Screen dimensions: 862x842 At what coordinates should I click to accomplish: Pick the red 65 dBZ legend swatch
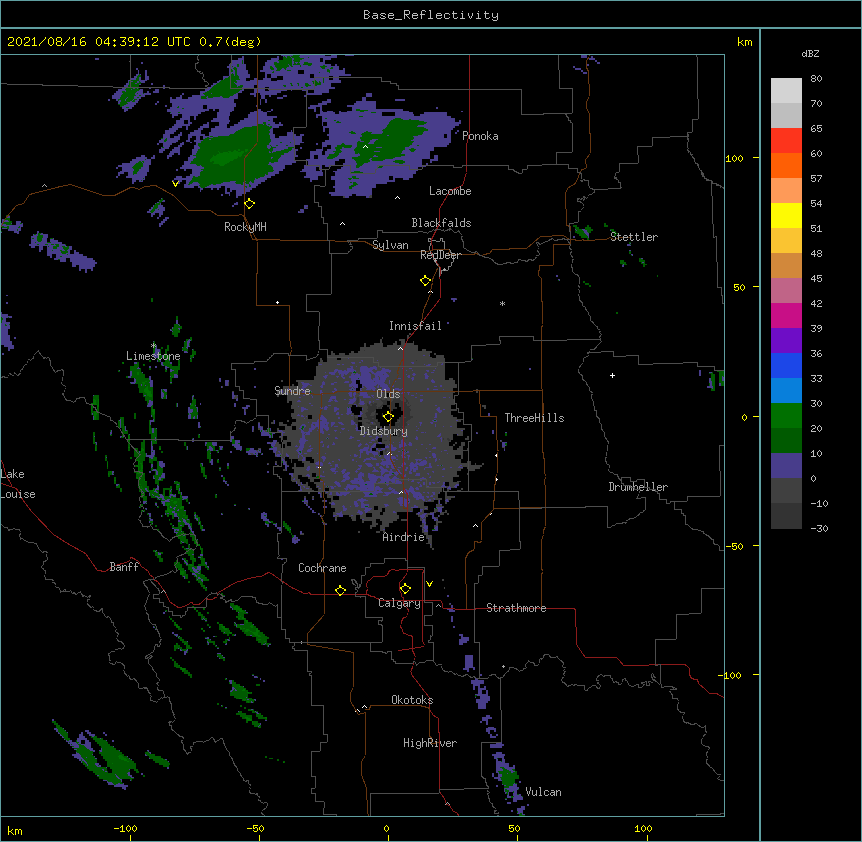click(x=786, y=140)
